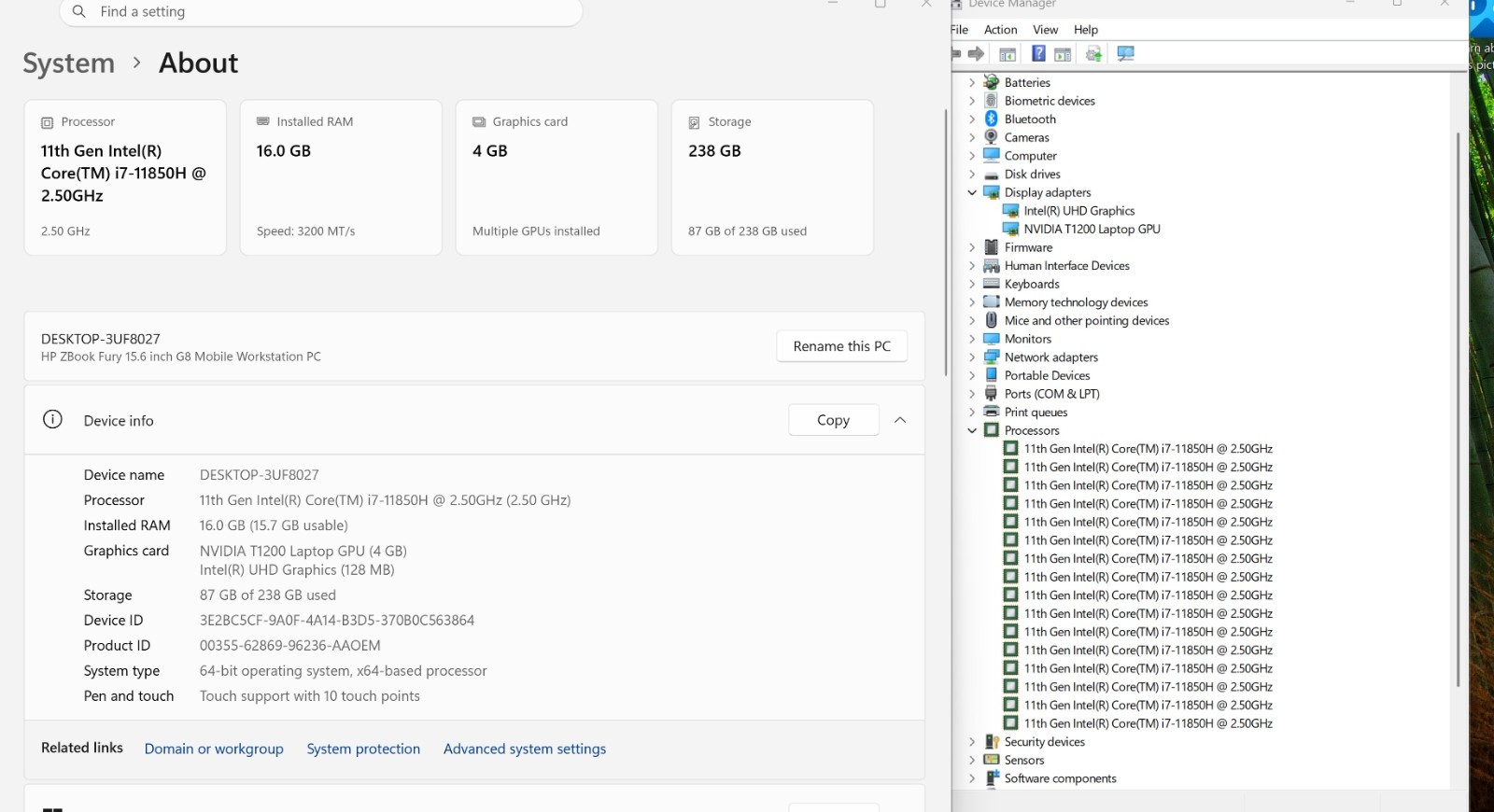Viewport: 1494px width, 812px height.
Task: Collapse the Display adapters node
Action: 972,192
